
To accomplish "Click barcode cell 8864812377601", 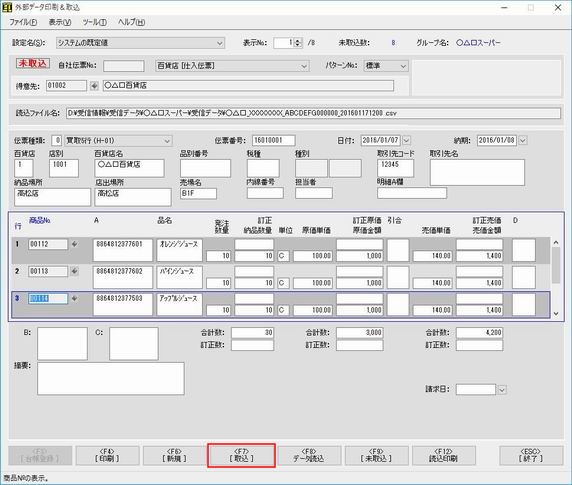I will point(123,250).
